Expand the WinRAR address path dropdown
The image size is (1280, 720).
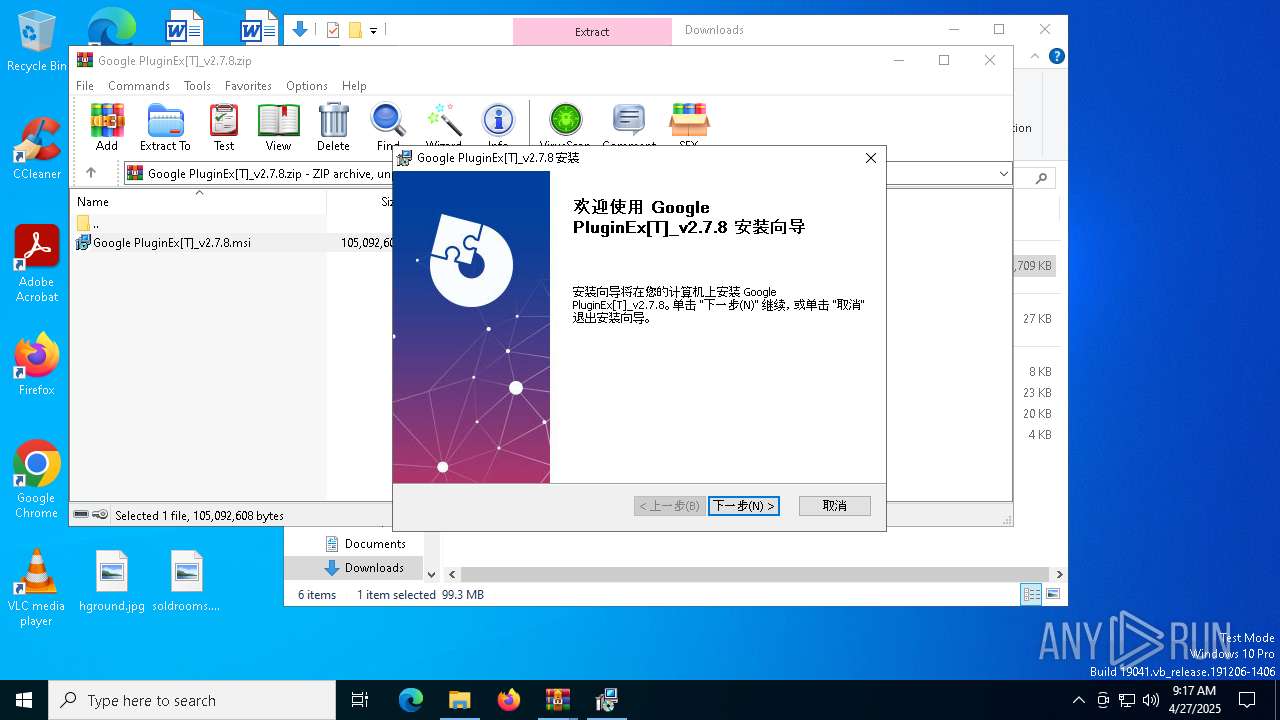[1003, 174]
